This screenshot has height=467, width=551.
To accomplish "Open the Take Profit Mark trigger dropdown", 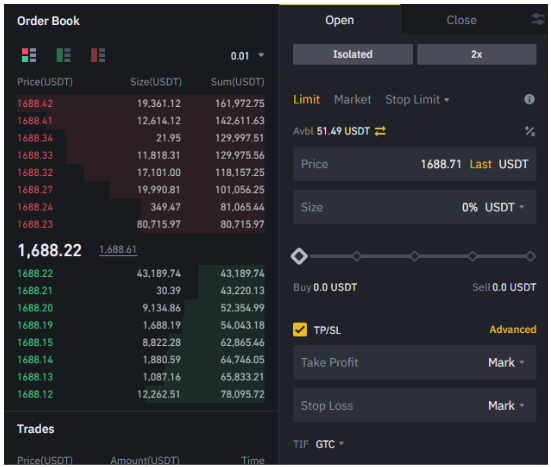I will pyautogui.click(x=506, y=363).
